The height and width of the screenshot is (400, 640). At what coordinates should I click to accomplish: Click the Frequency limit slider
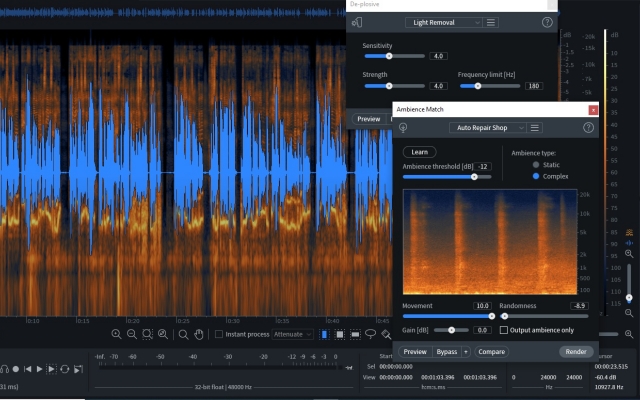(x=490, y=86)
